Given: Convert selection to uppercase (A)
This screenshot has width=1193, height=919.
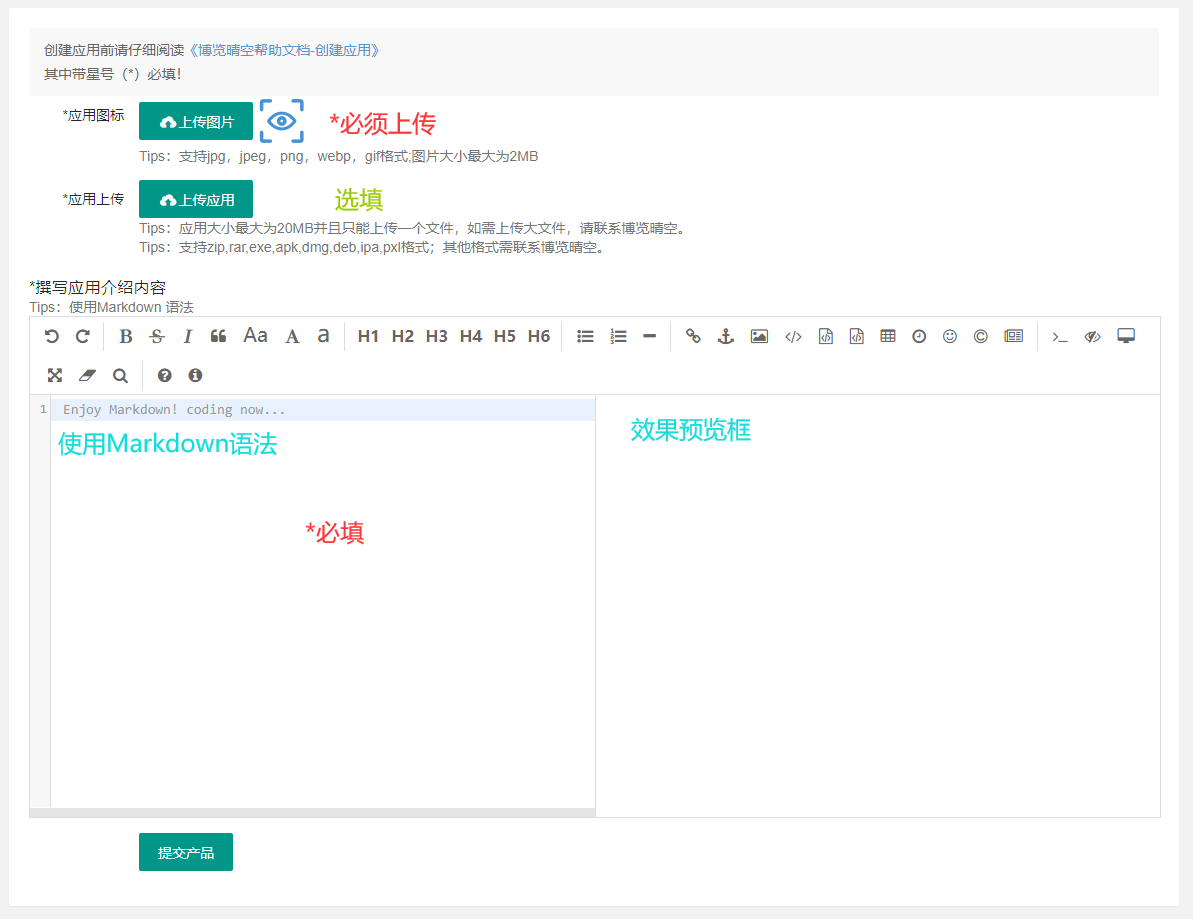Looking at the screenshot, I should click(x=292, y=336).
